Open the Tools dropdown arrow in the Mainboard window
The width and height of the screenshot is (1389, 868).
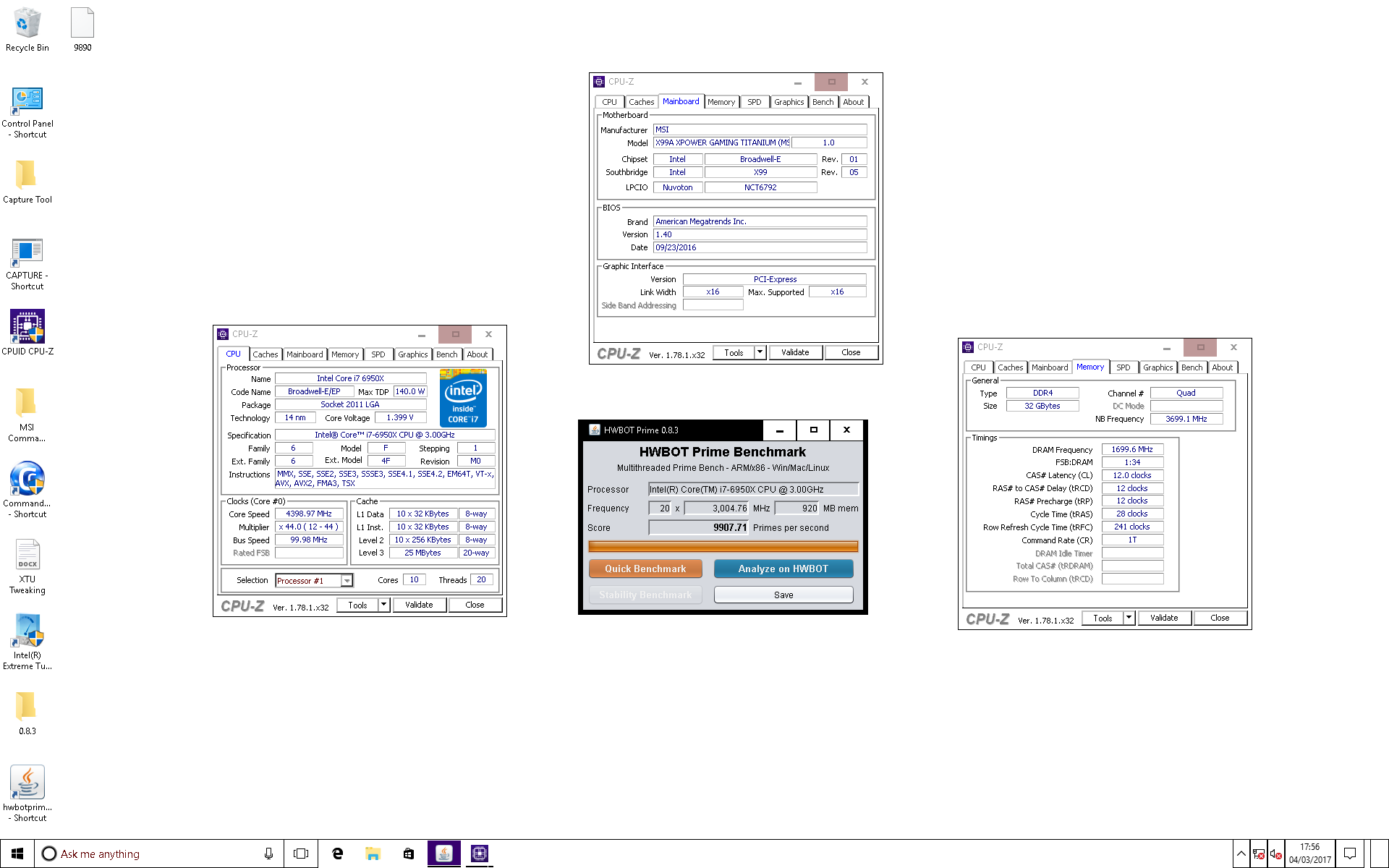coord(760,352)
